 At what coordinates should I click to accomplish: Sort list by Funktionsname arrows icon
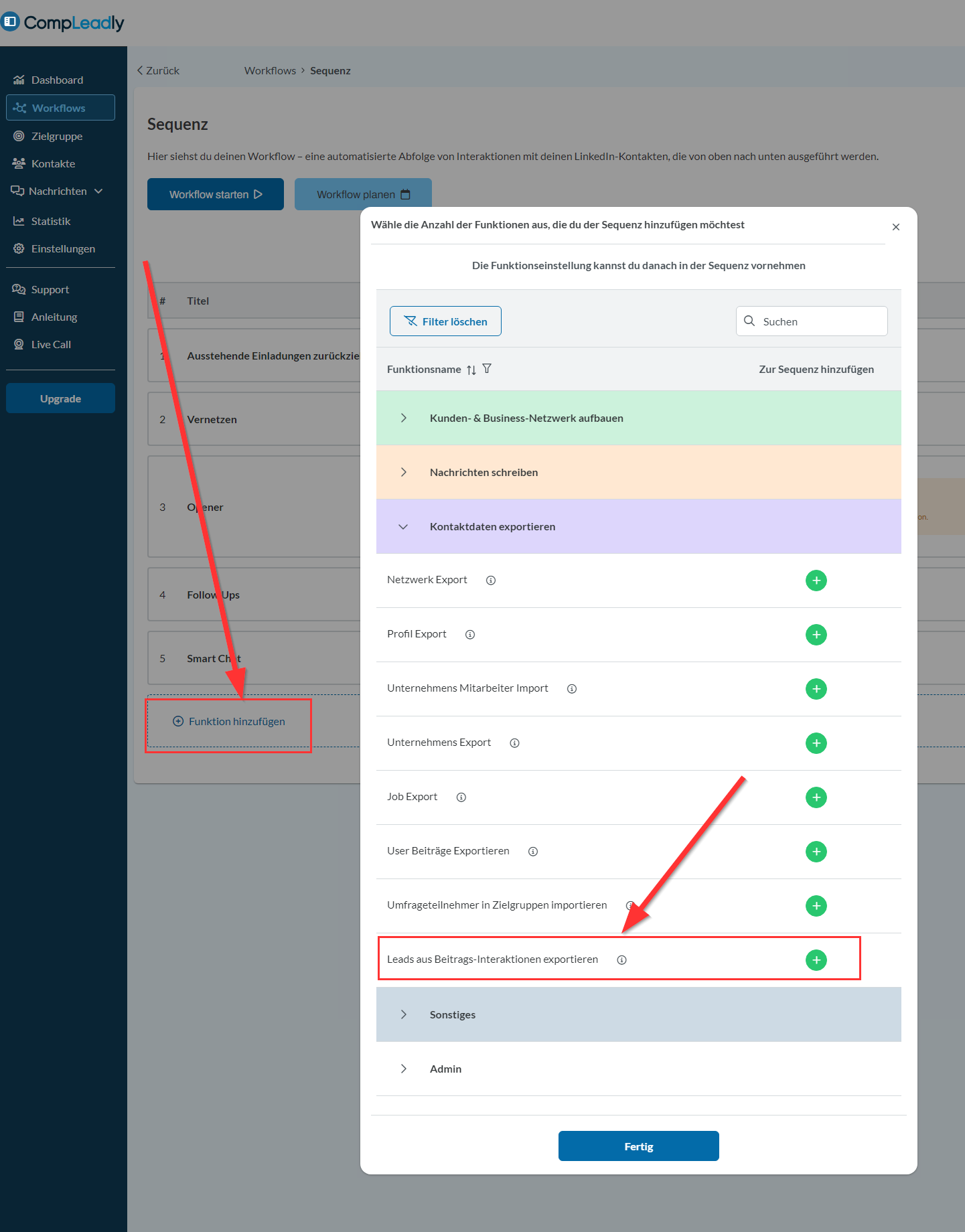pos(471,370)
